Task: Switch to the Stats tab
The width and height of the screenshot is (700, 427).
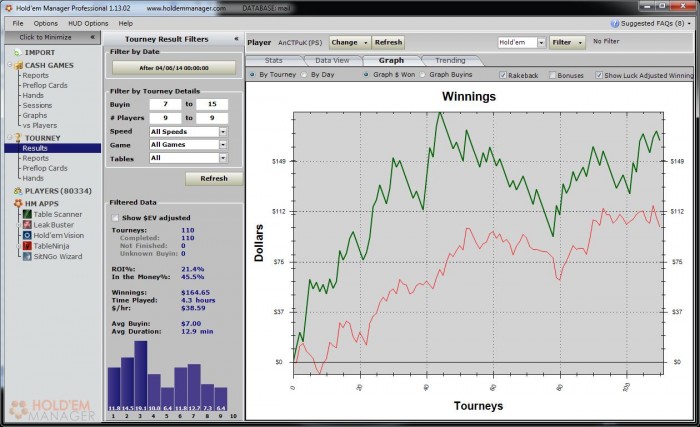Action: pos(273,60)
